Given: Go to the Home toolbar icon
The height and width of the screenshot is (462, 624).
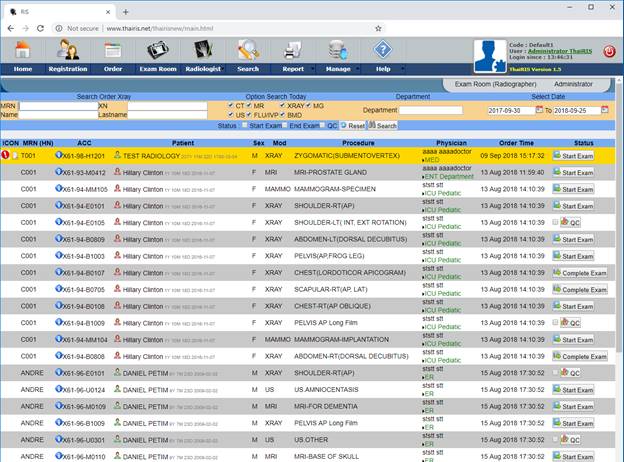Looking at the screenshot, I should click(22, 51).
